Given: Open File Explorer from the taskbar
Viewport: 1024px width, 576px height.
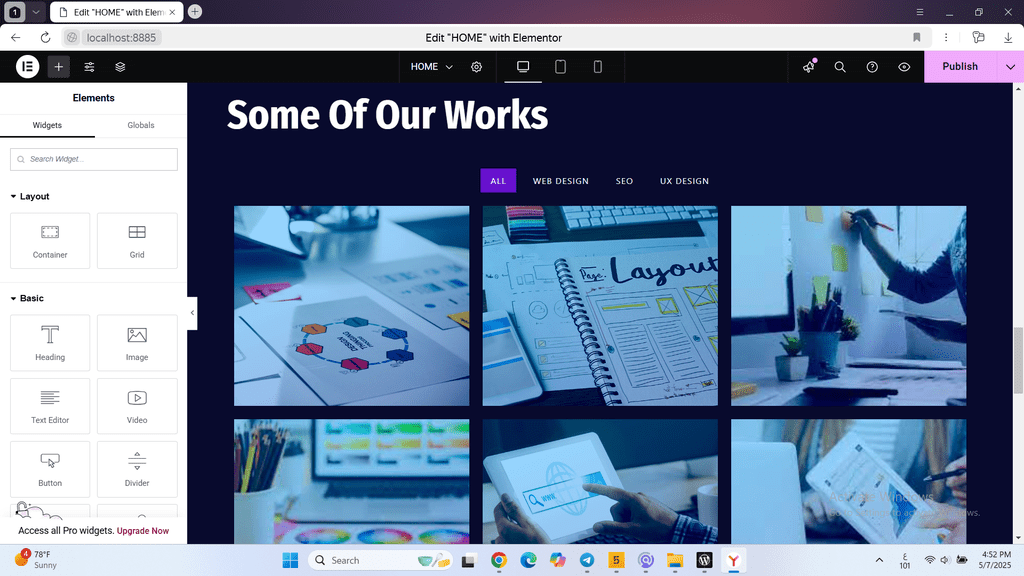Looking at the screenshot, I should 675,560.
